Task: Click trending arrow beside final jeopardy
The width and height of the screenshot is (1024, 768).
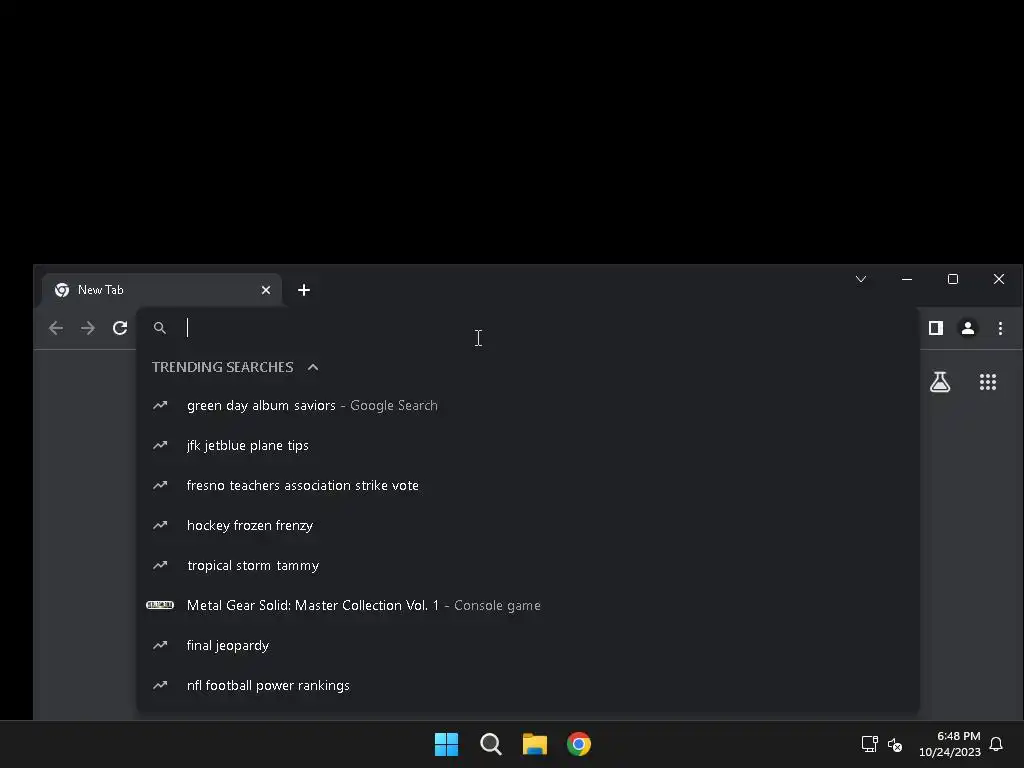Action: [160, 645]
